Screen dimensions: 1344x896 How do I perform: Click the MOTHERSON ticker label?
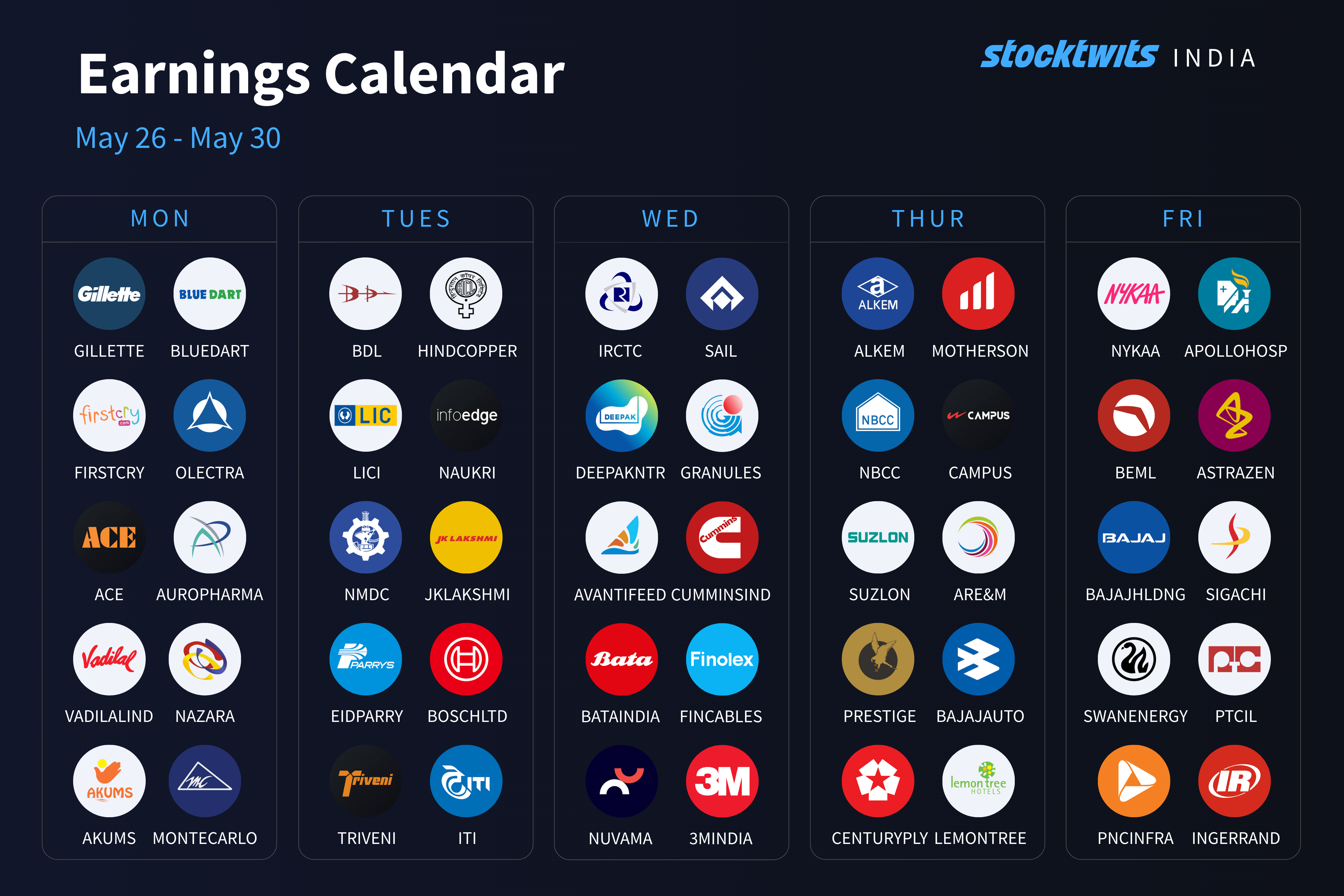[980, 351]
